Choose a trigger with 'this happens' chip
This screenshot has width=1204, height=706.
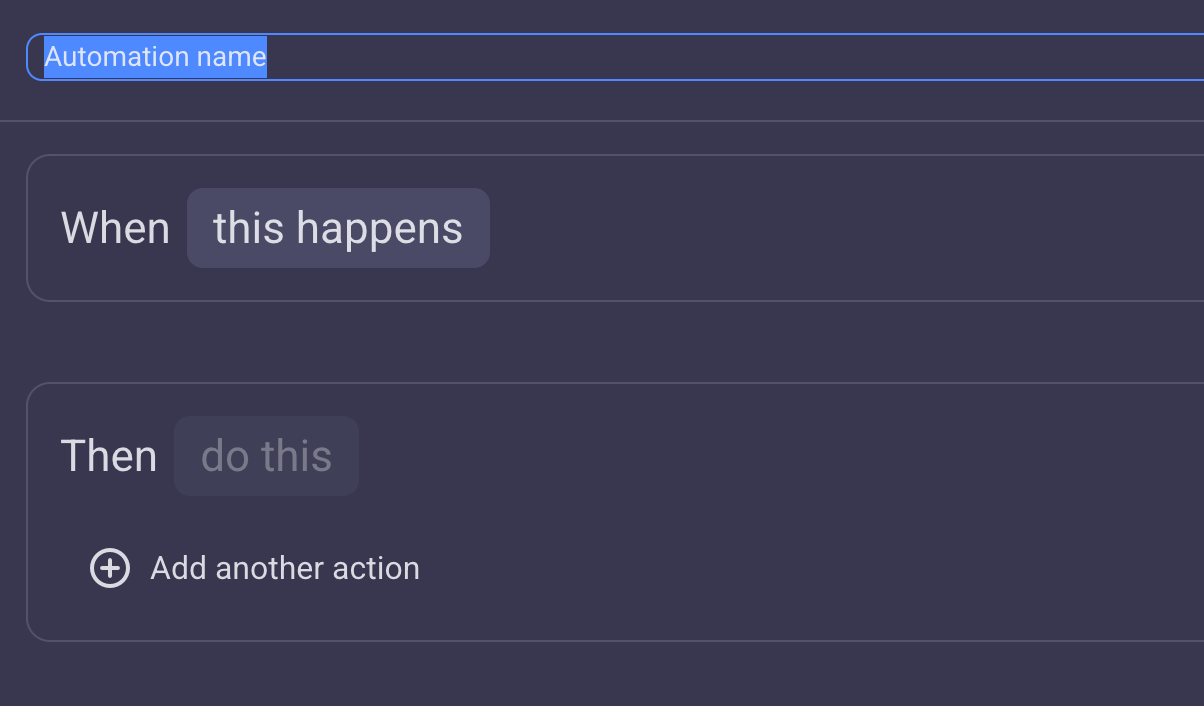(338, 228)
